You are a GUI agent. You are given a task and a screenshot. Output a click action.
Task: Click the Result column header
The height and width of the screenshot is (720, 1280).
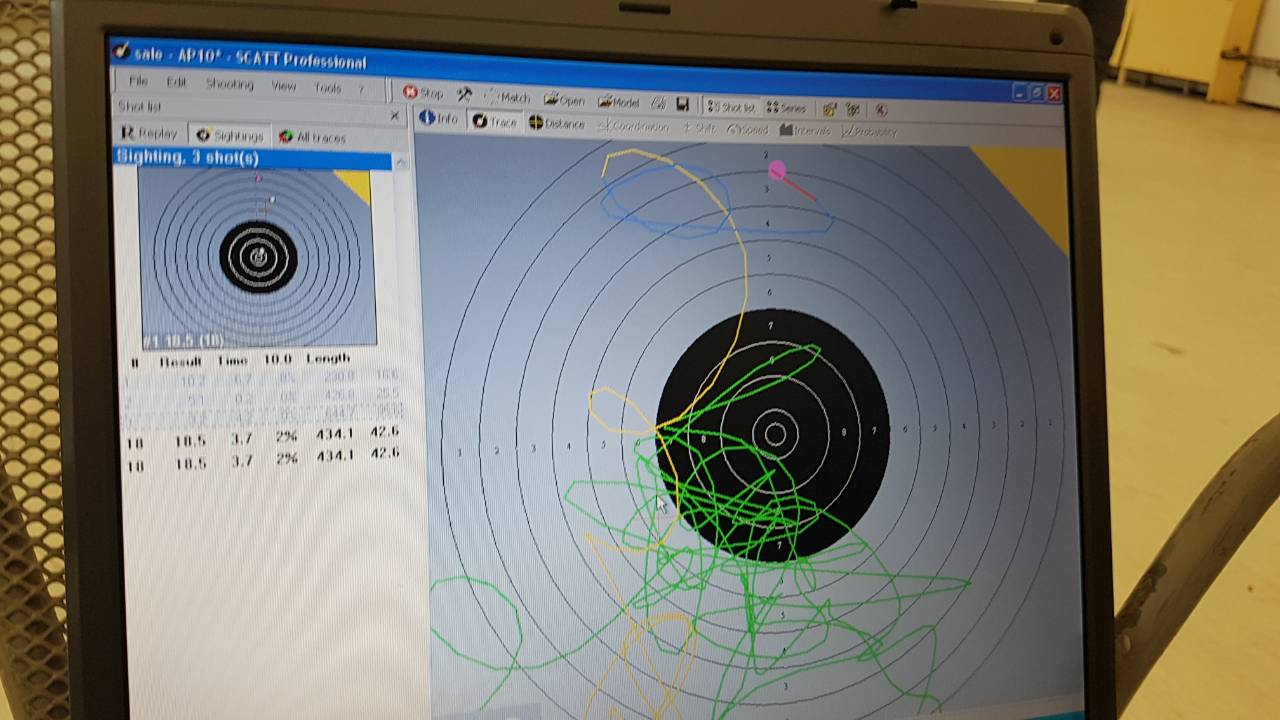[180, 361]
